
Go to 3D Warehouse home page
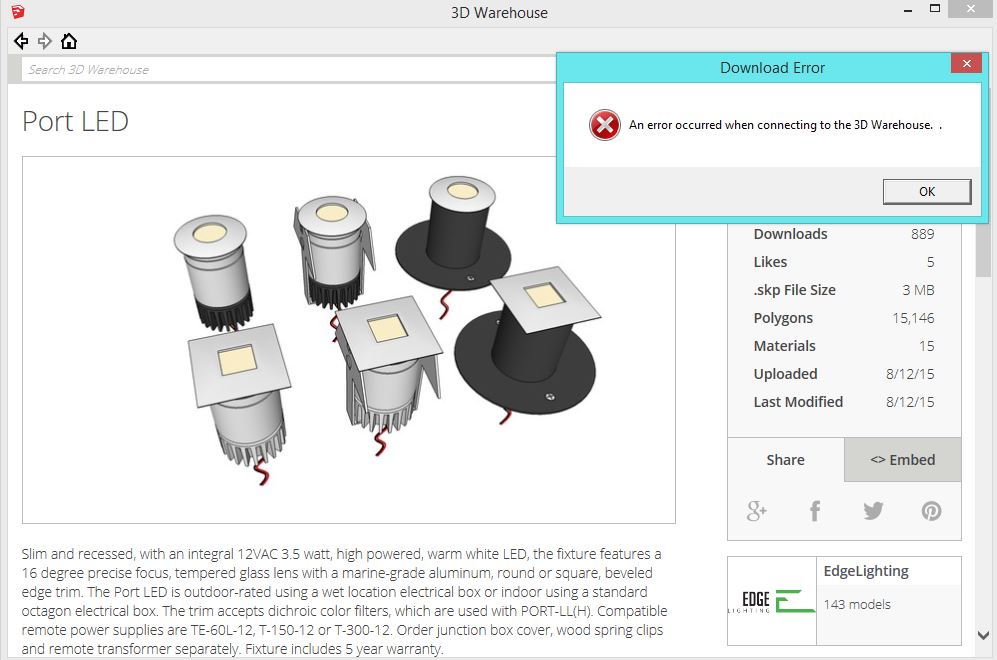69,41
